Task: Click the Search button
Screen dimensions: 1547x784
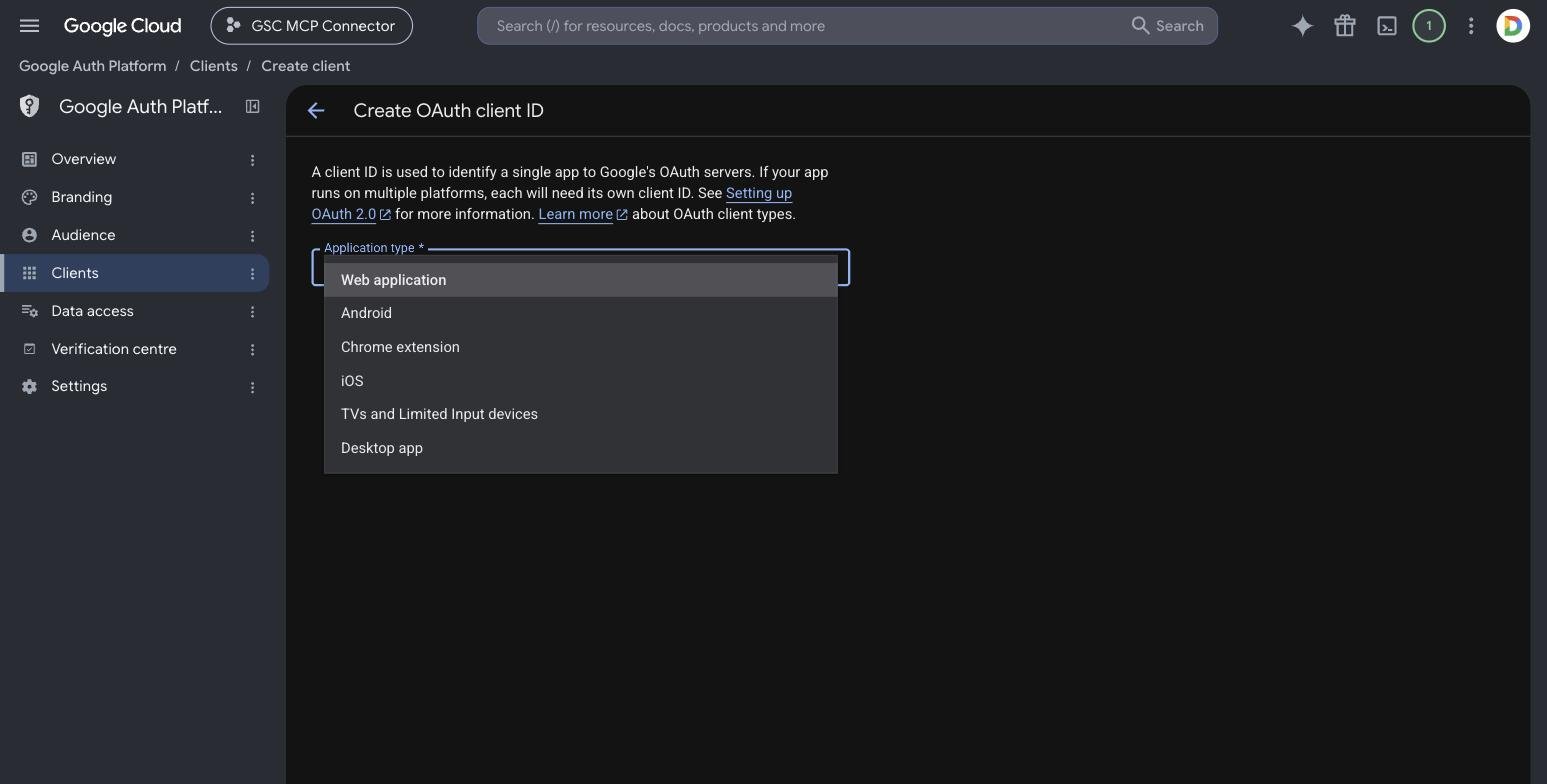Action: (1167, 26)
